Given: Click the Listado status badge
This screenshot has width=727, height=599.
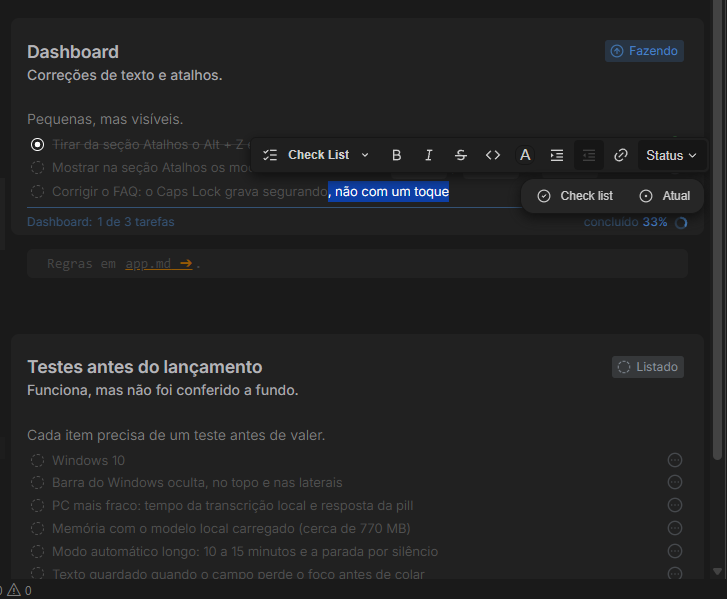Looking at the screenshot, I should (648, 367).
